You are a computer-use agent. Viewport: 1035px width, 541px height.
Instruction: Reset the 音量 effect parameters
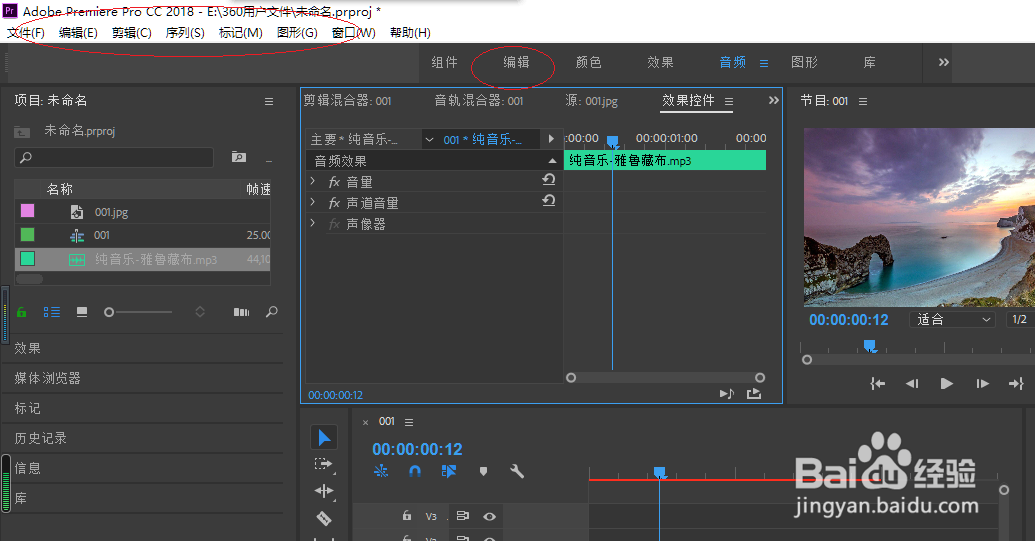point(549,179)
